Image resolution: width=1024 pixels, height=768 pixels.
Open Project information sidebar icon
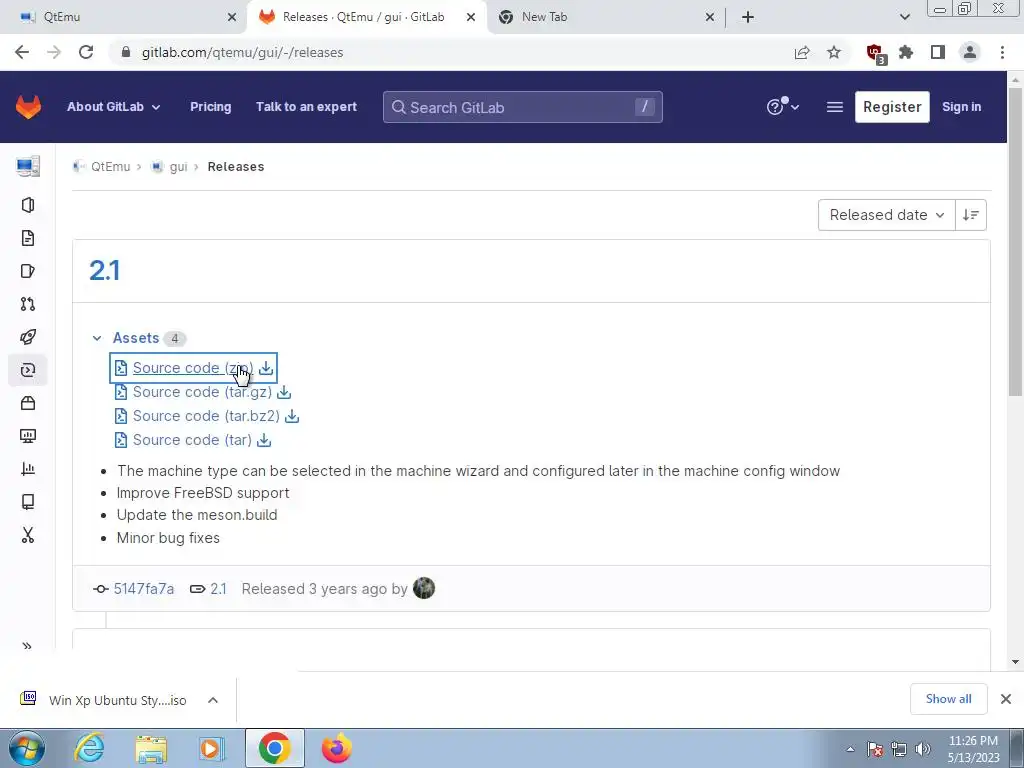[28, 205]
